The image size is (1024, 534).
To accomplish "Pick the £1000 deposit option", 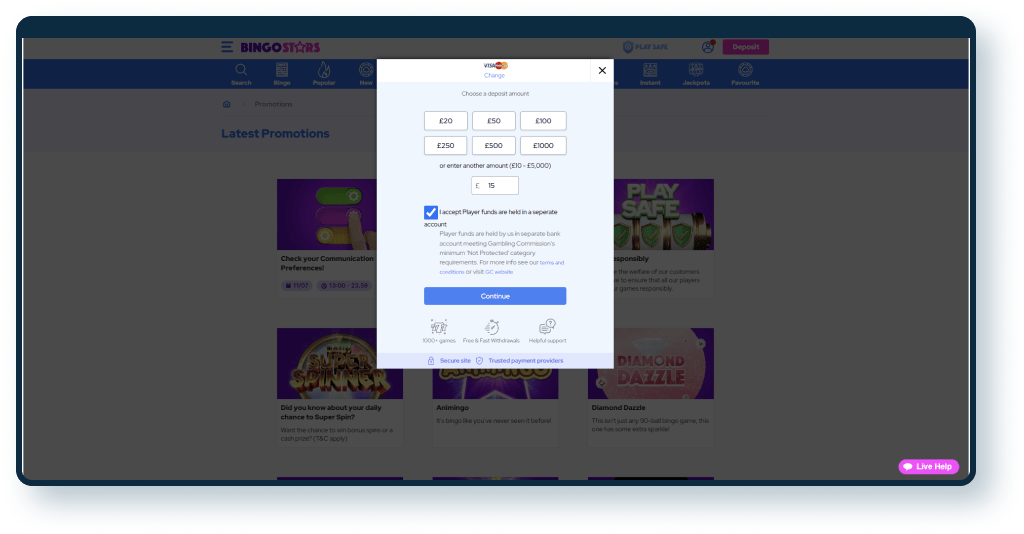I will pos(543,146).
